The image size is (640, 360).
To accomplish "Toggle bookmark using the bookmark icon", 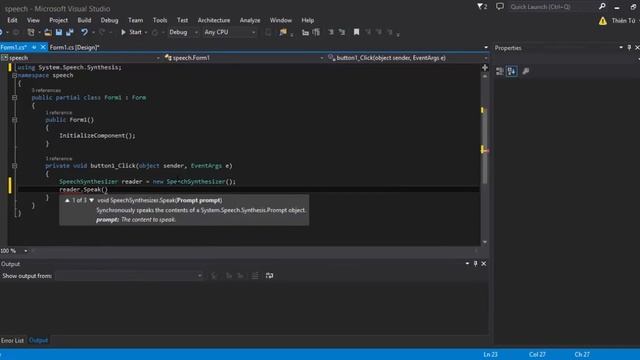I will pos(356,32).
